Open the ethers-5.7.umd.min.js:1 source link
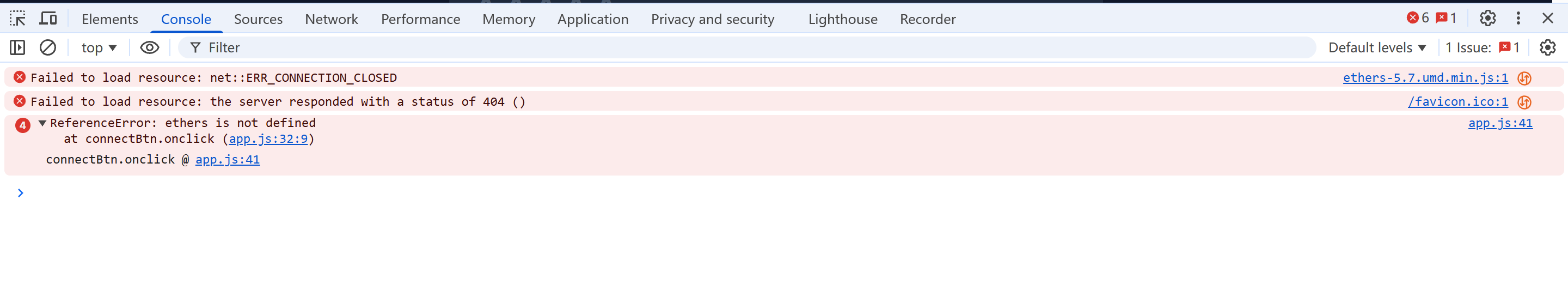This screenshot has height=290, width=1568. [x=1425, y=78]
